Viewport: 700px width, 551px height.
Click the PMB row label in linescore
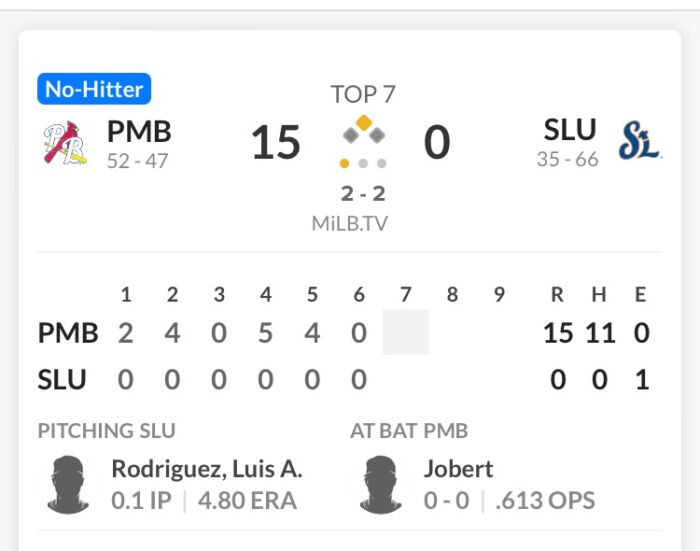[68, 333]
